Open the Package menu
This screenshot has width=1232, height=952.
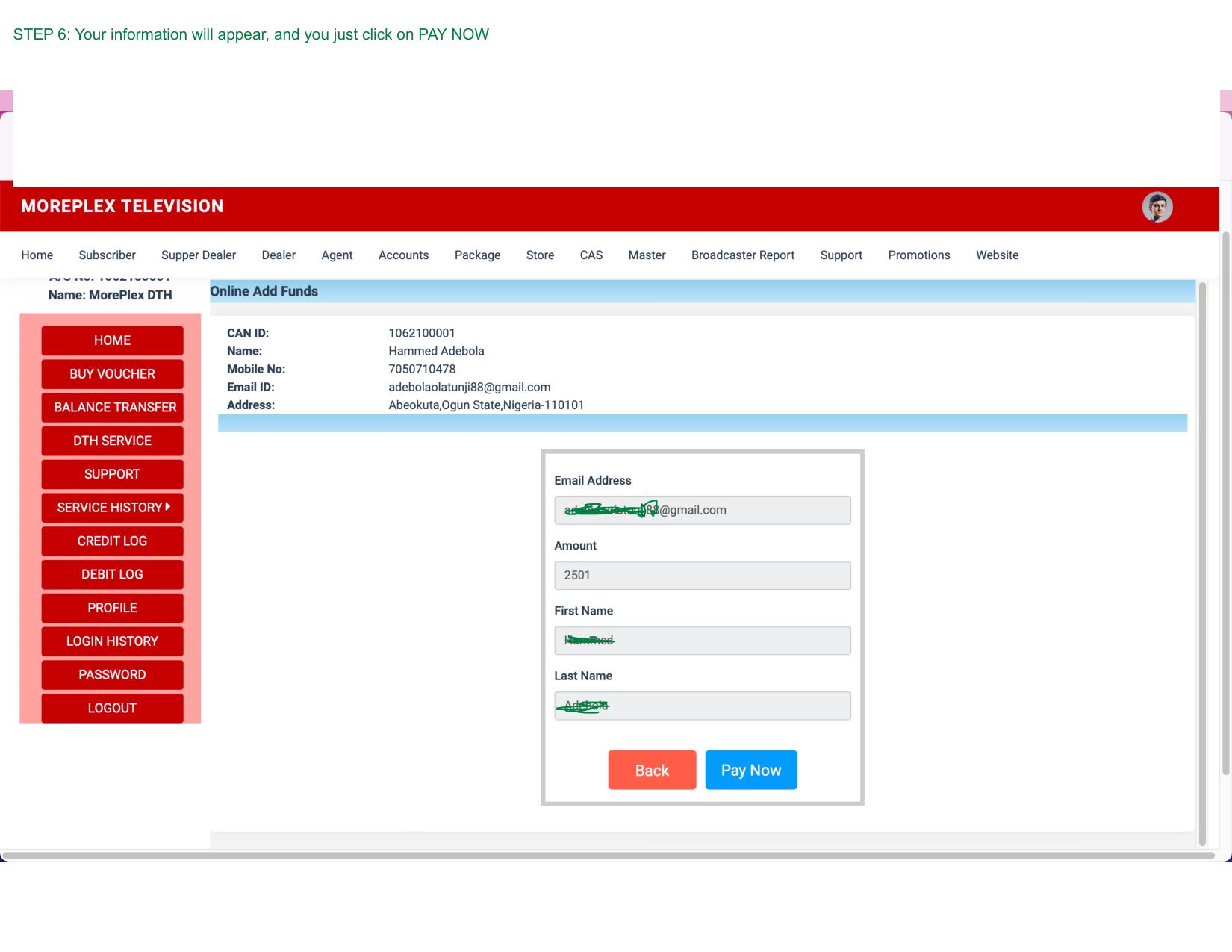point(477,255)
